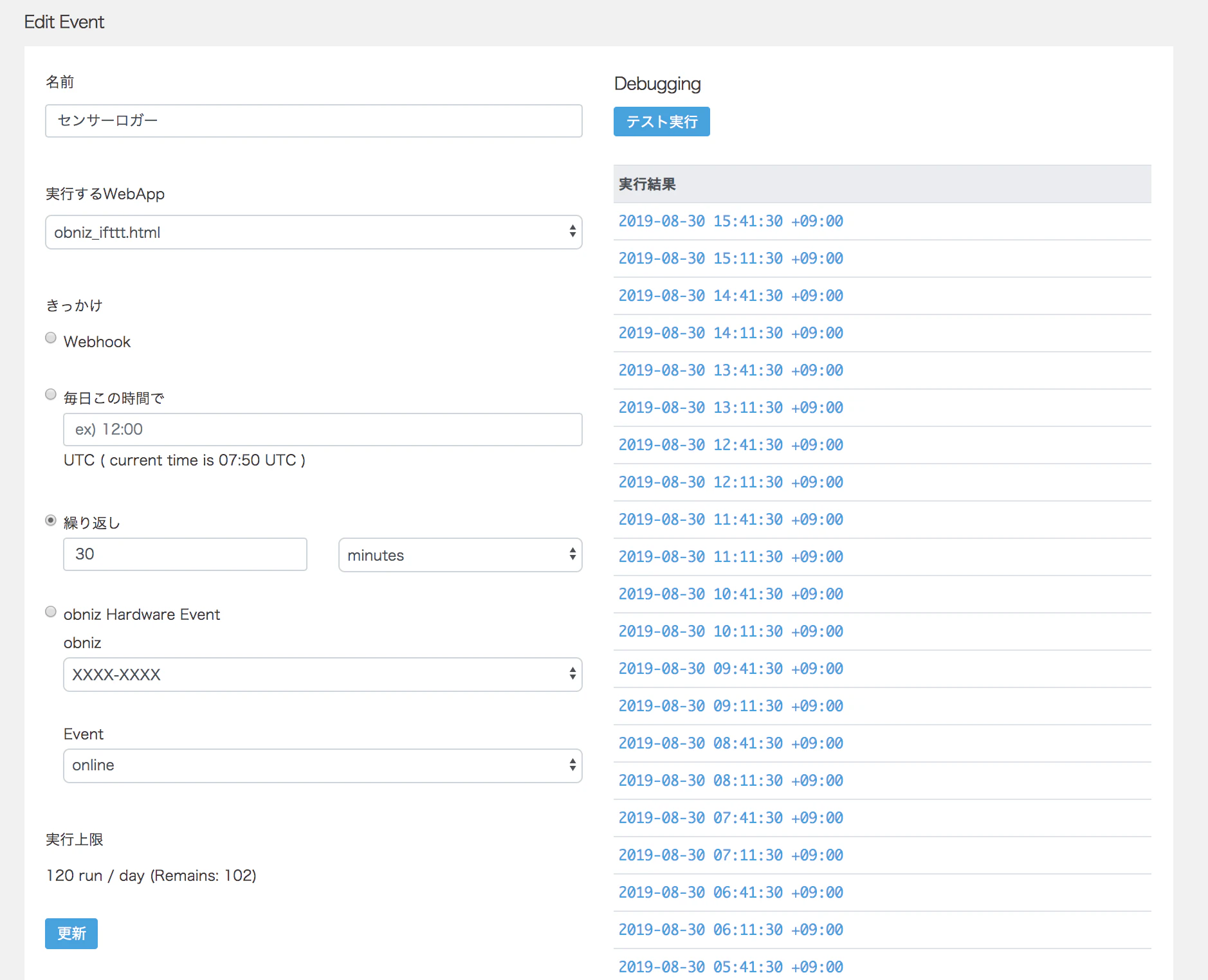The width and height of the screenshot is (1208, 980).
Task: Click the Edit Event page title
Action: click(x=64, y=22)
